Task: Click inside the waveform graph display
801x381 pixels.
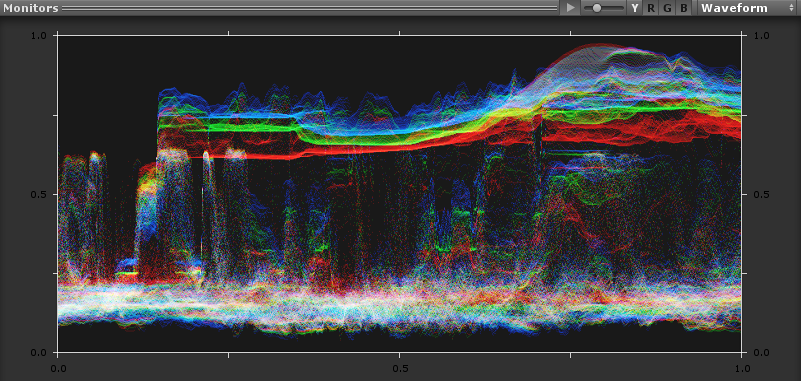Action: [399, 194]
